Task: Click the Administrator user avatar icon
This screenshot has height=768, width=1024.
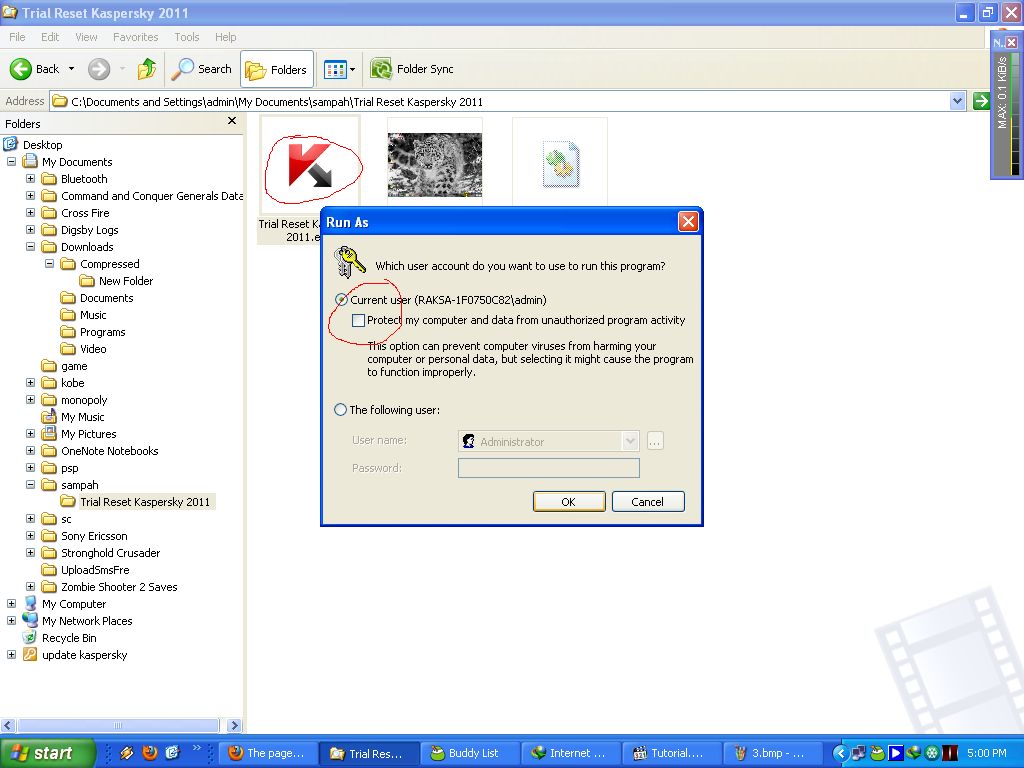Action: [468, 441]
